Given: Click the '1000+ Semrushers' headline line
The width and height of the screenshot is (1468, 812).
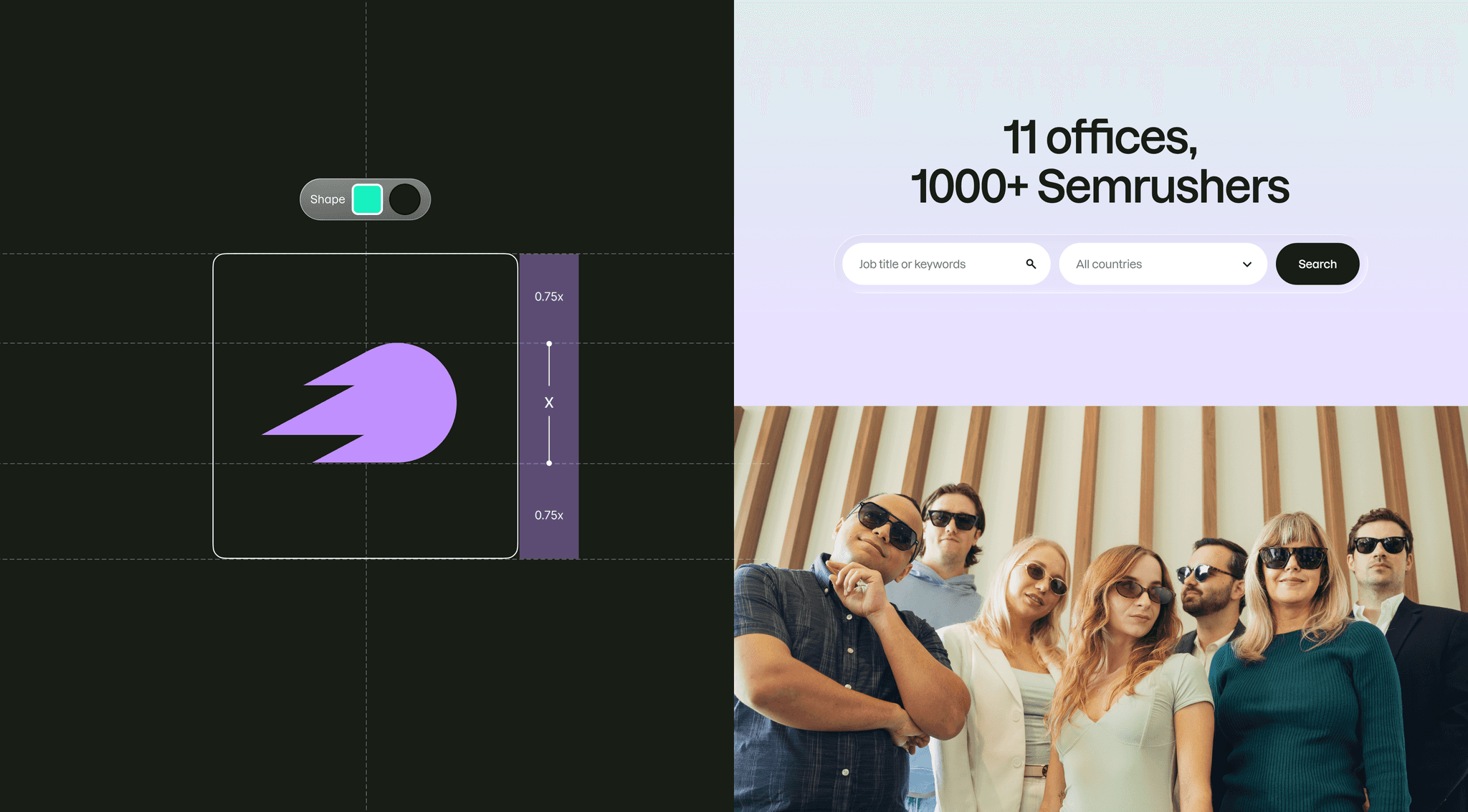Looking at the screenshot, I should (1100, 187).
